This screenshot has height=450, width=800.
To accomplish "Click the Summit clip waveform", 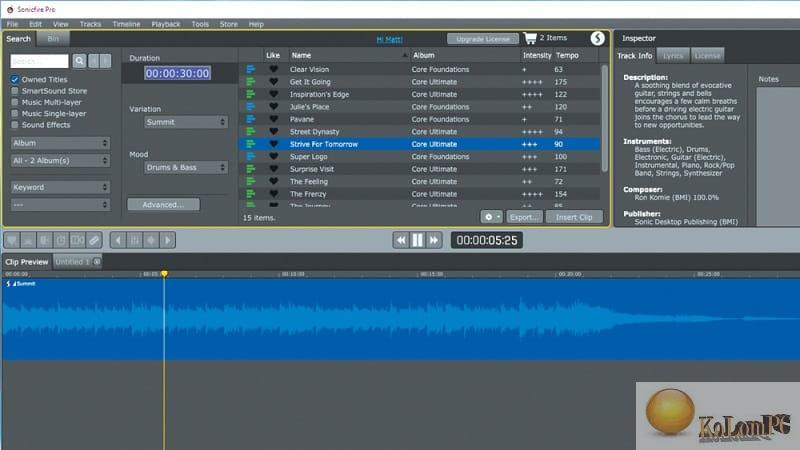I will [400, 319].
